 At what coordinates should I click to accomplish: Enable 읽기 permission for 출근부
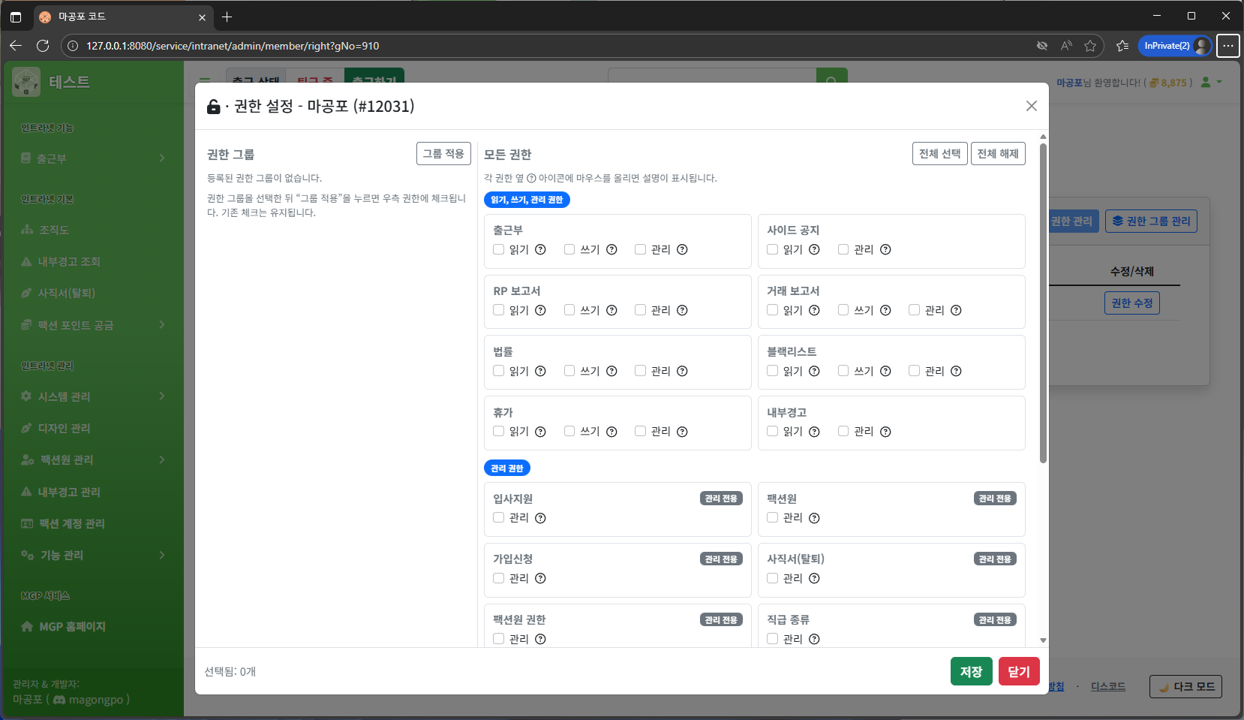(x=498, y=249)
